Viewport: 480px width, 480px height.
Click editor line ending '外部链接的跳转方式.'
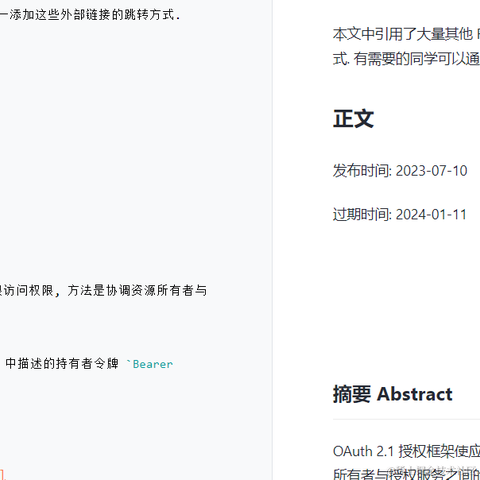(x=90, y=15)
